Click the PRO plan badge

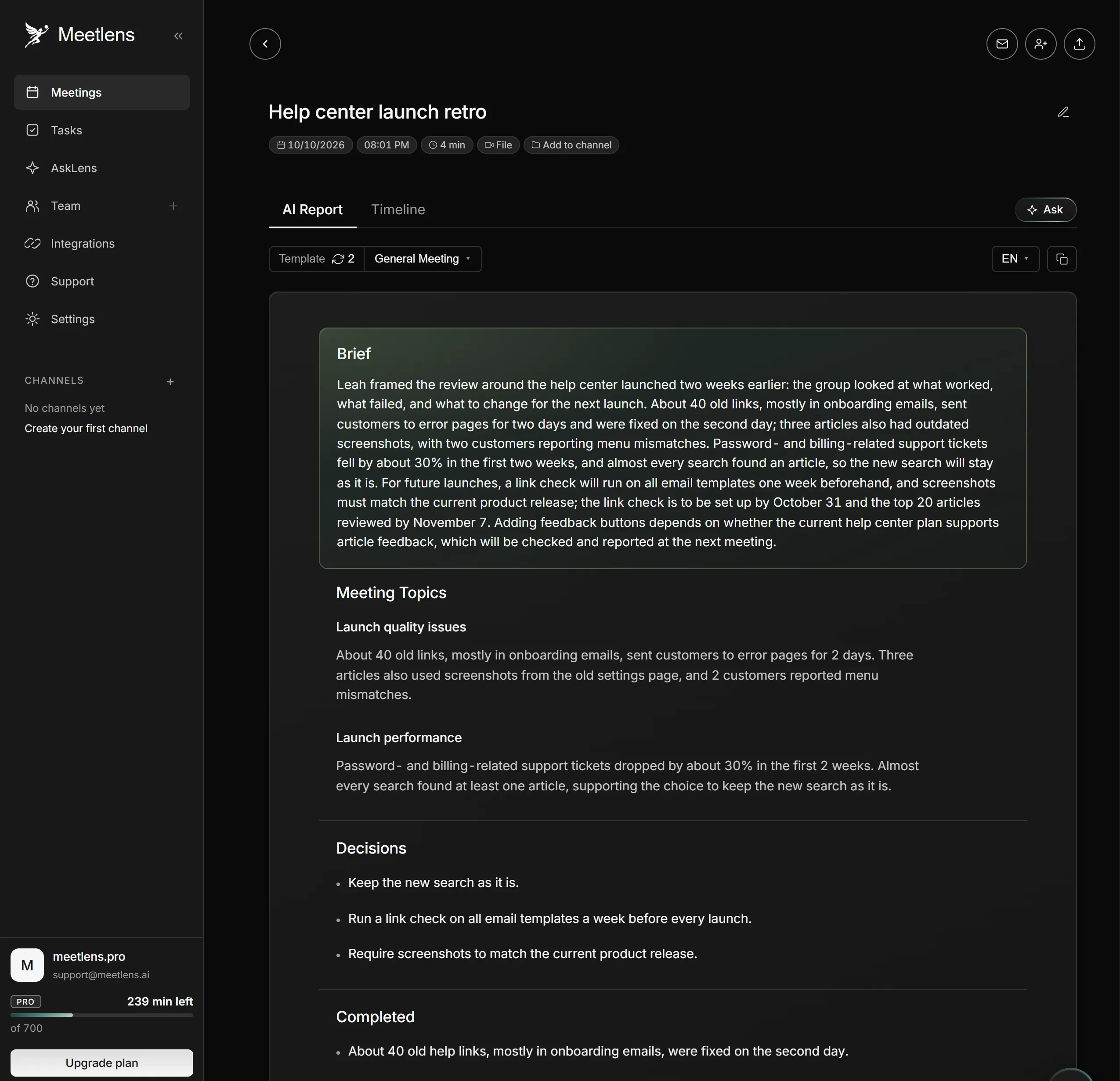click(26, 1002)
